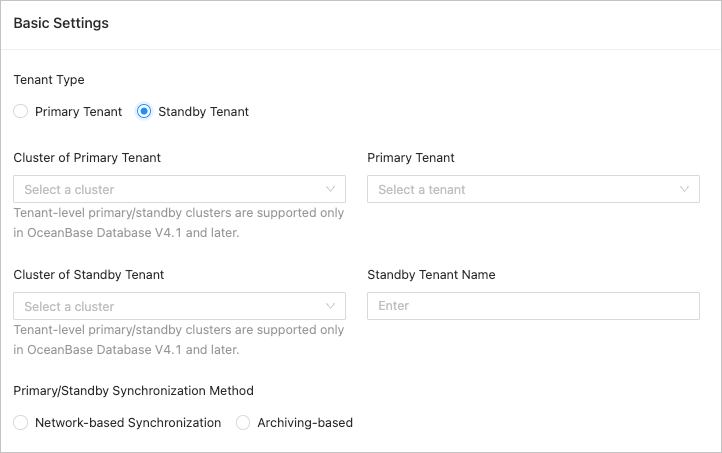The image size is (722, 453).
Task: Click the 'Primary/Standby Synchronization Method' label
Action: (133, 391)
